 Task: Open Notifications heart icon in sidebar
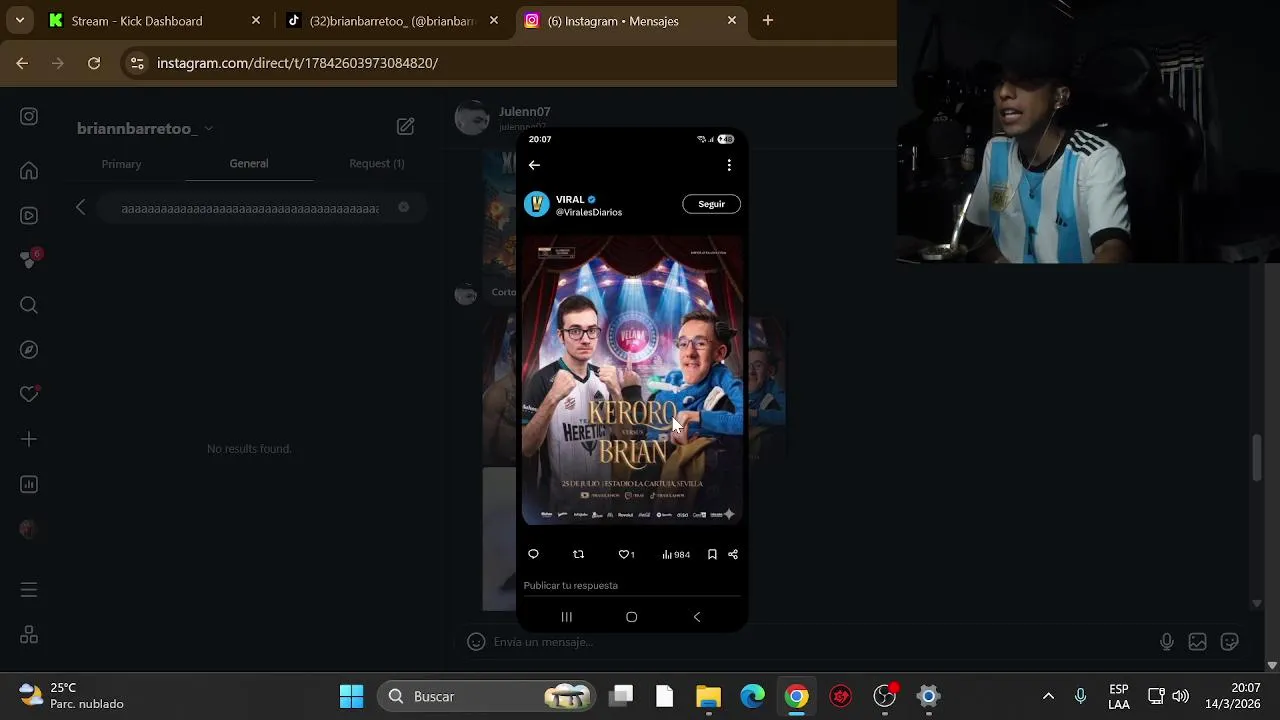(x=29, y=394)
